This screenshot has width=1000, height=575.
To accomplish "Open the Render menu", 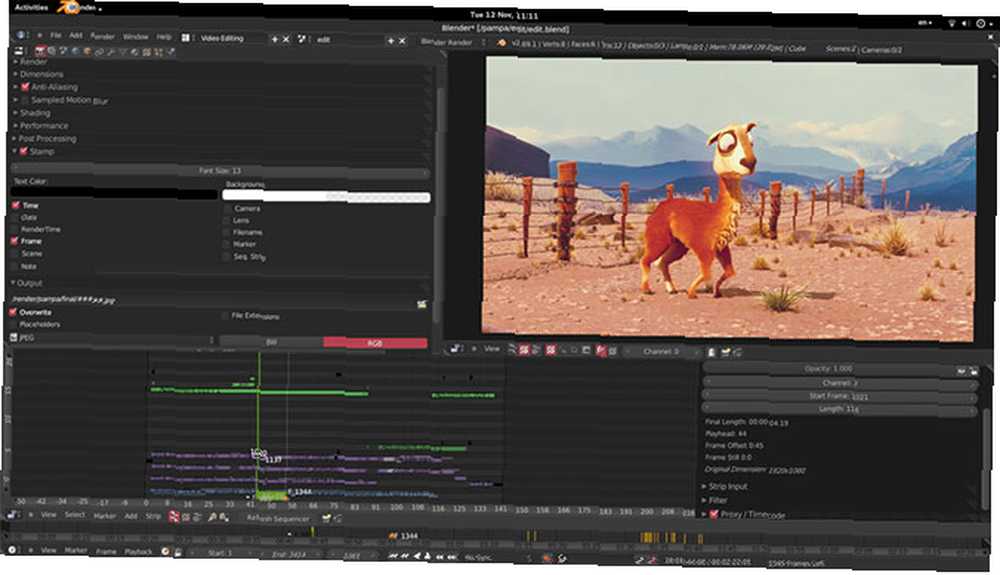I will pyautogui.click(x=102, y=36).
